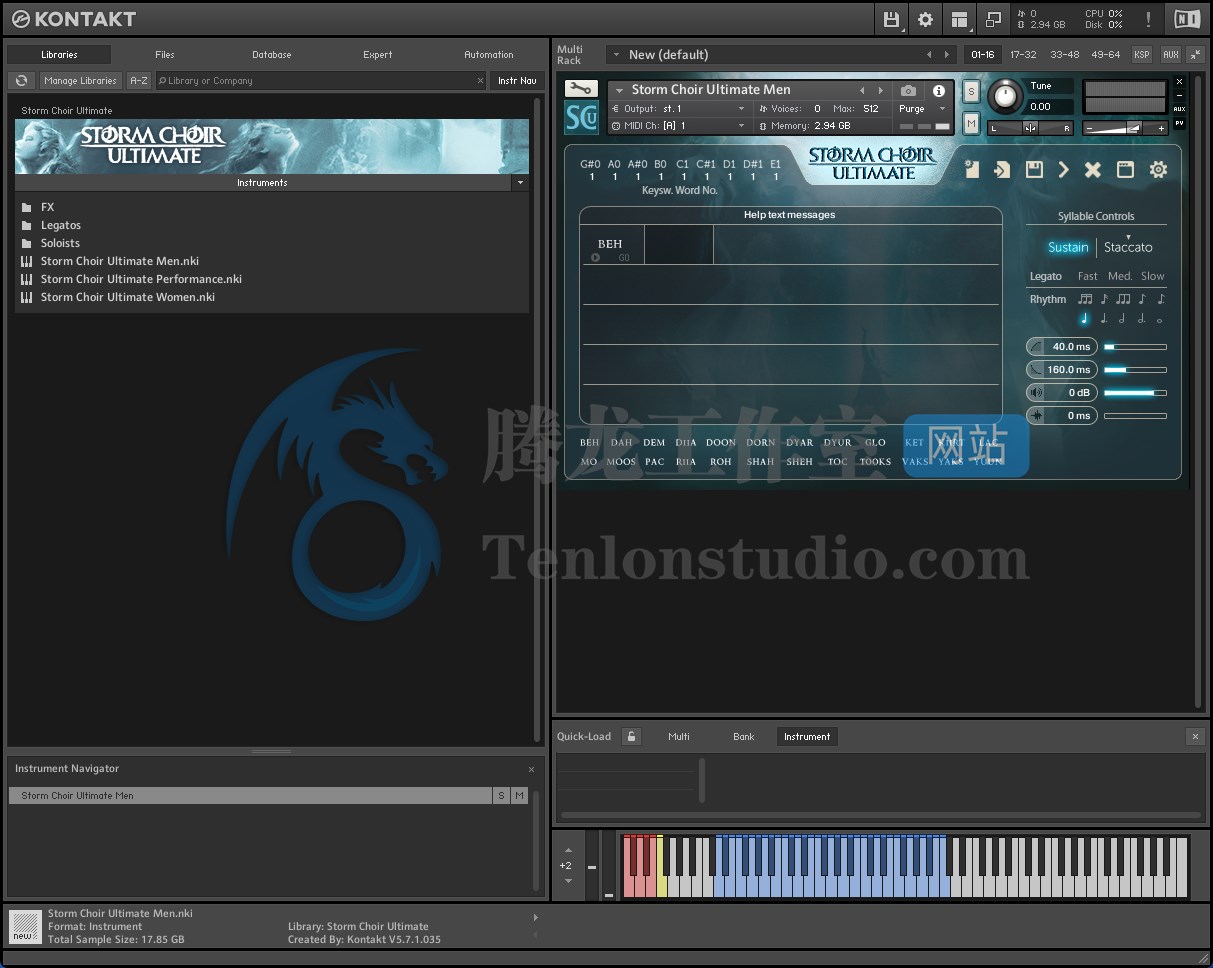Click the A-Z sort button
The image size is (1213, 968).
(139, 81)
